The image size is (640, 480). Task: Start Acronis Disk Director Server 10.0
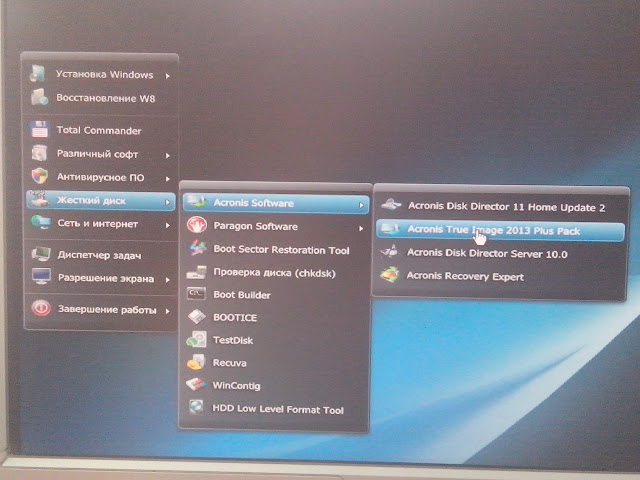click(500, 253)
